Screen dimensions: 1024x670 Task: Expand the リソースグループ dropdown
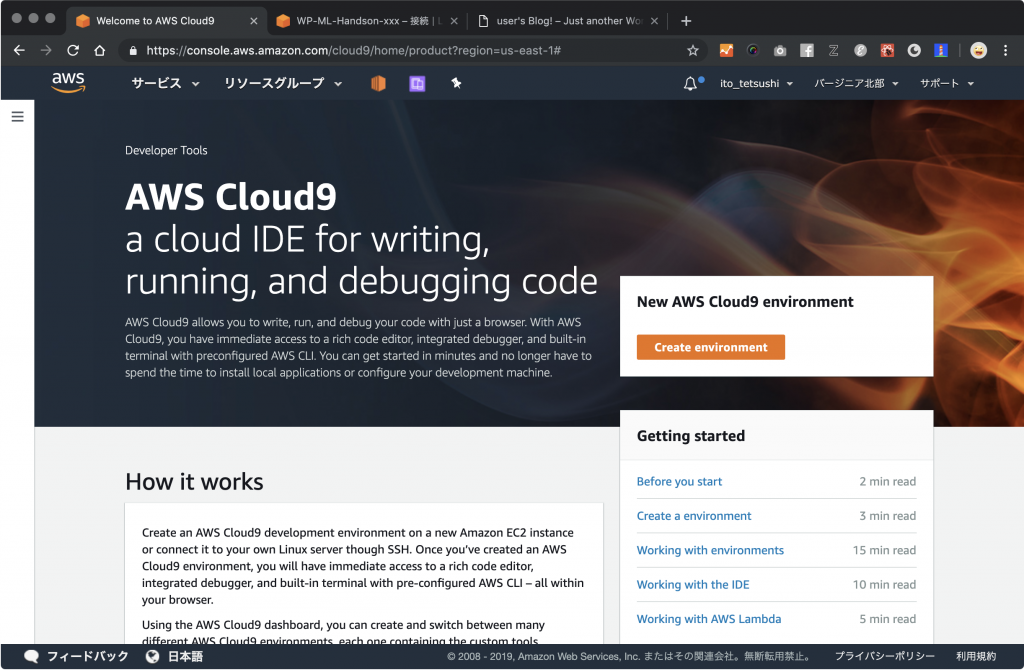(283, 84)
